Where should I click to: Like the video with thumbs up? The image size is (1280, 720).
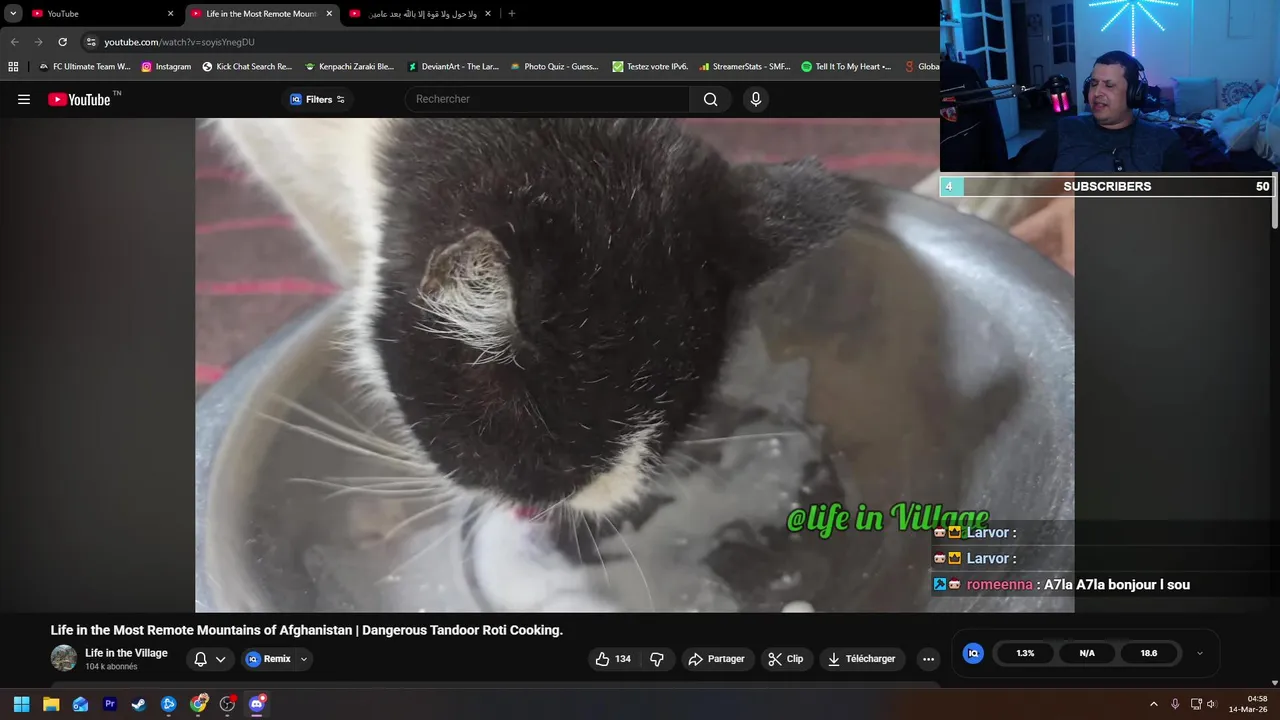(613, 659)
